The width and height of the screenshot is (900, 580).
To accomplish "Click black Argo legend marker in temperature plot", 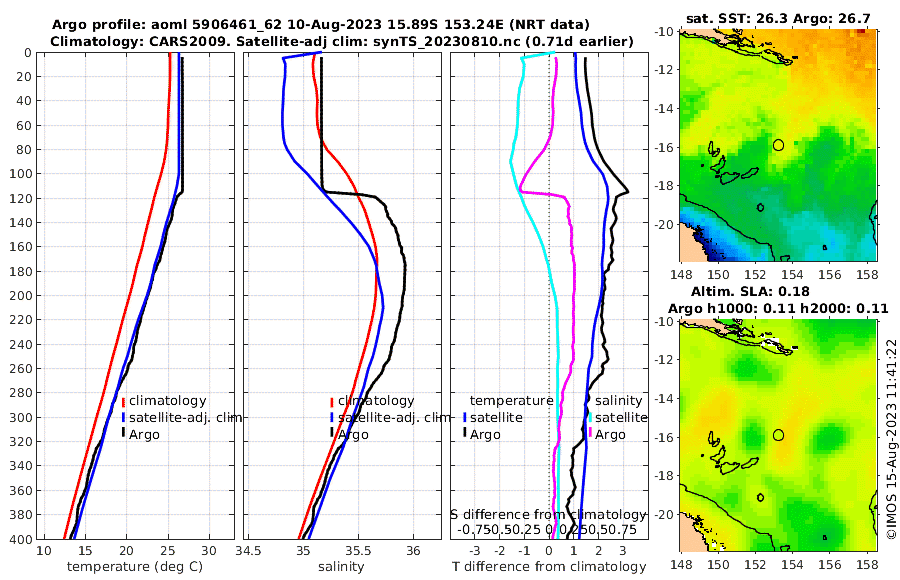I will click(123, 432).
